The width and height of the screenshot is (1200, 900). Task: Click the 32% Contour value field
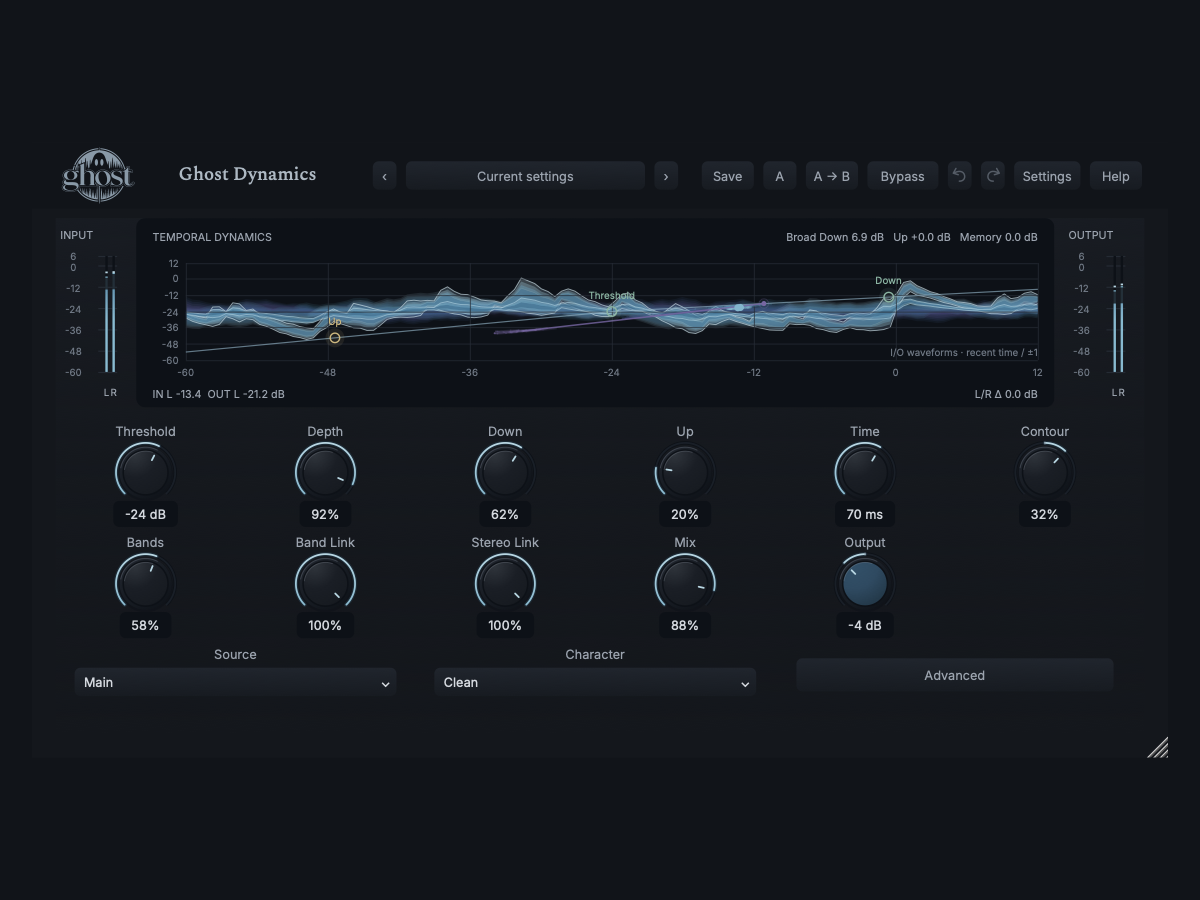(1045, 514)
